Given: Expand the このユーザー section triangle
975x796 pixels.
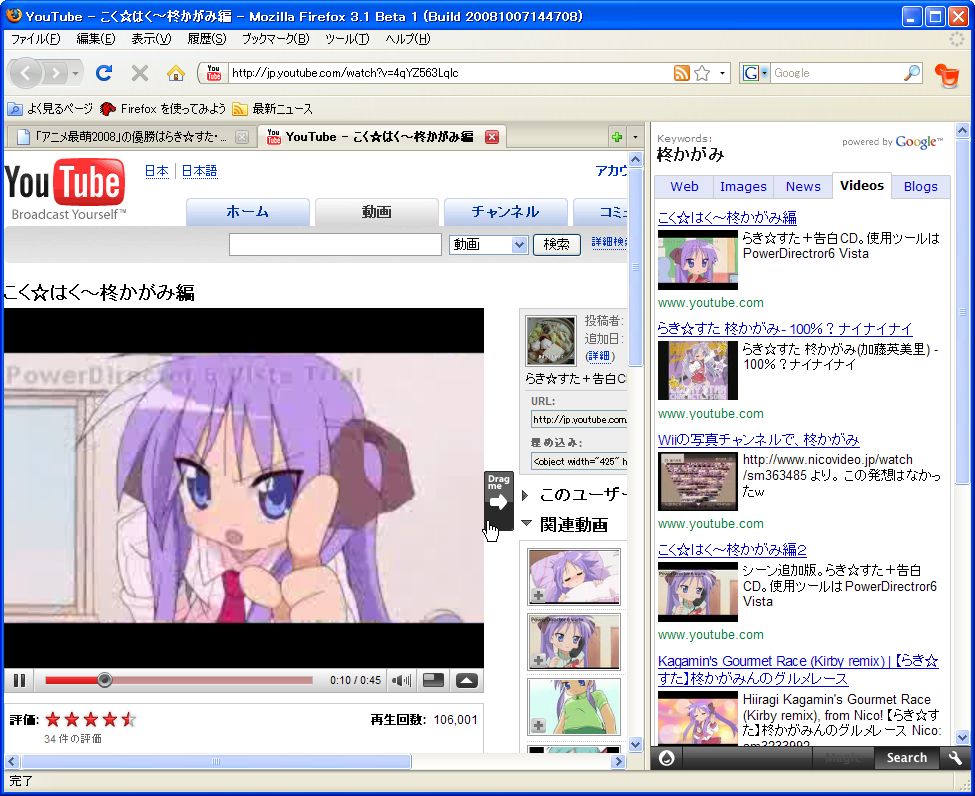Looking at the screenshot, I should click(x=525, y=495).
